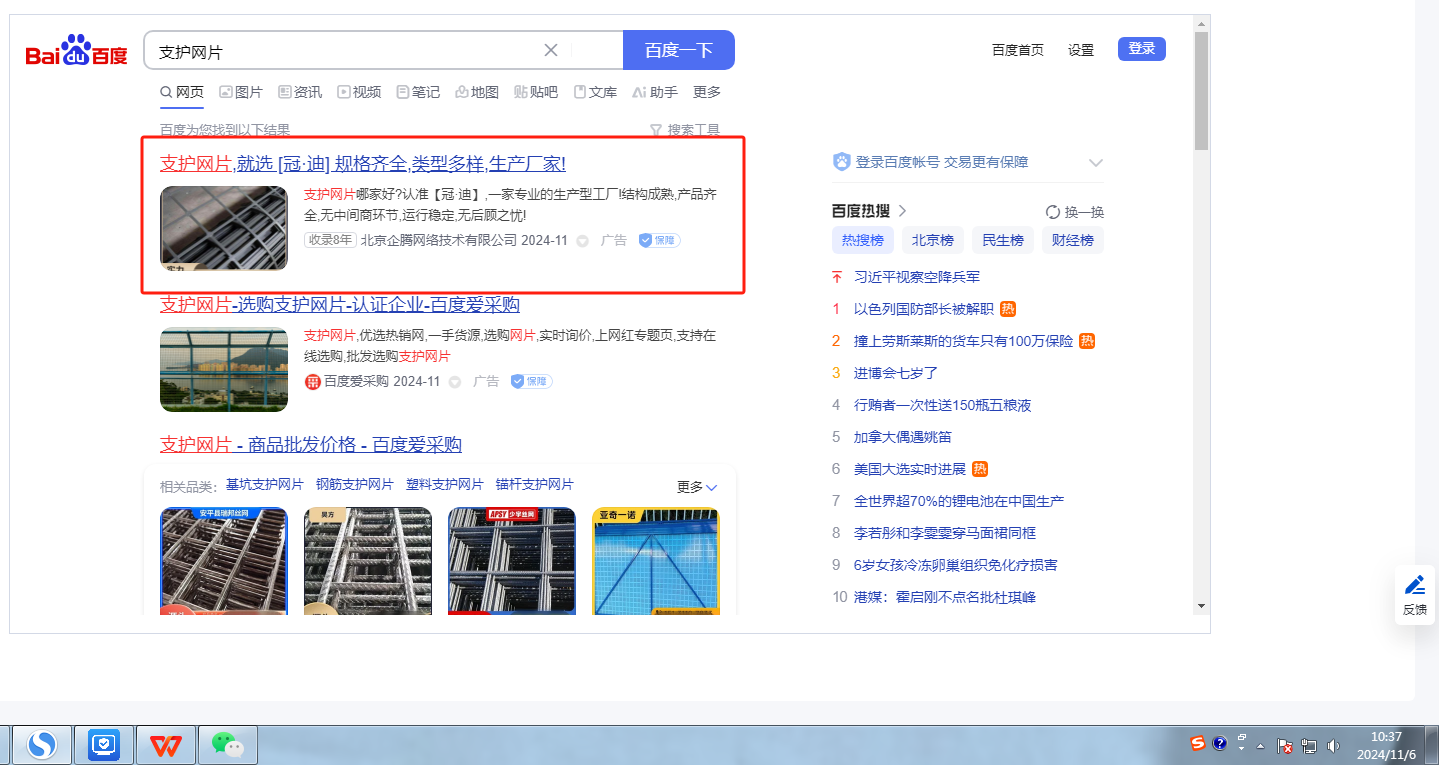Open 支护网片 - 商品批发价格 - 百度爱采购 link
The height and width of the screenshot is (765, 1439).
[x=311, y=445]
